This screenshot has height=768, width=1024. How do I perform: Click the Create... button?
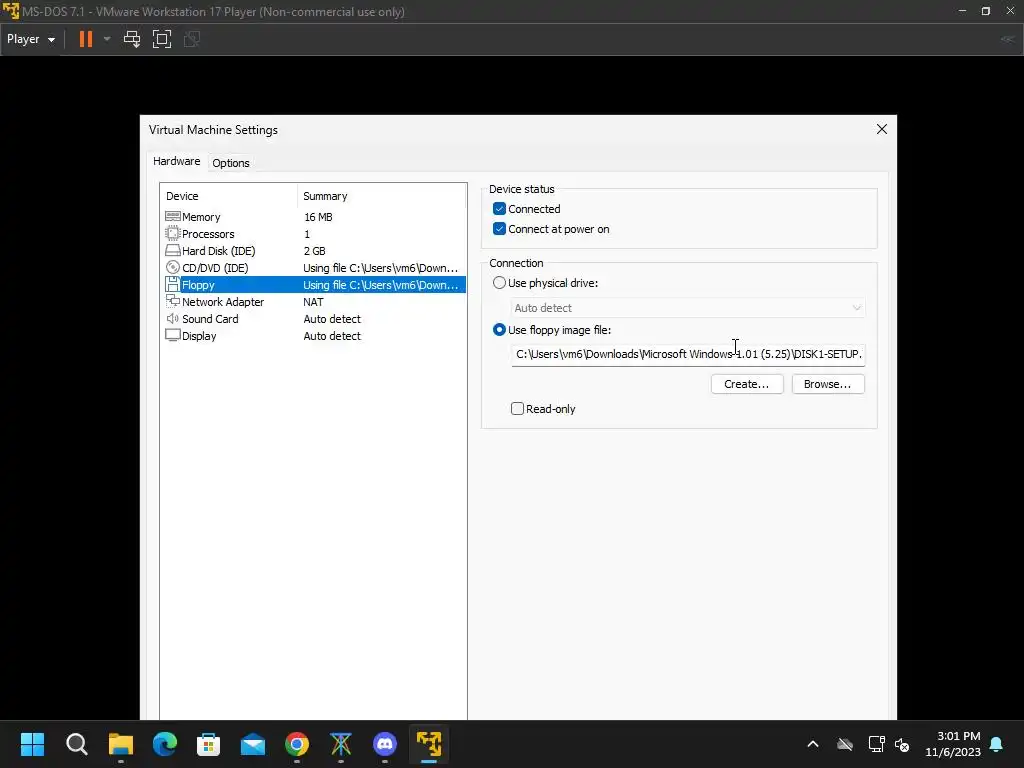(746, 384)
